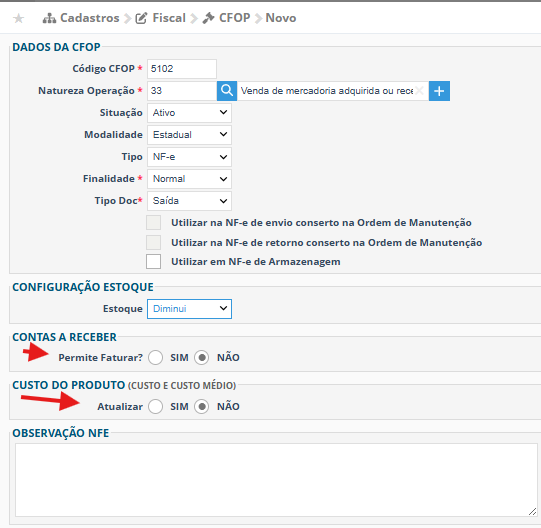Click the Fiscal edit icon
541x528 pixels.
pos(141,18)
